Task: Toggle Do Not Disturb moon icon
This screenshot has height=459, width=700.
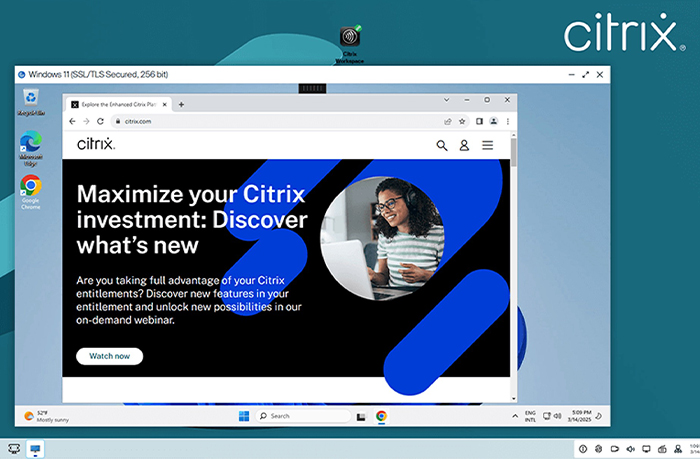Action: click(x=599, y=416)
